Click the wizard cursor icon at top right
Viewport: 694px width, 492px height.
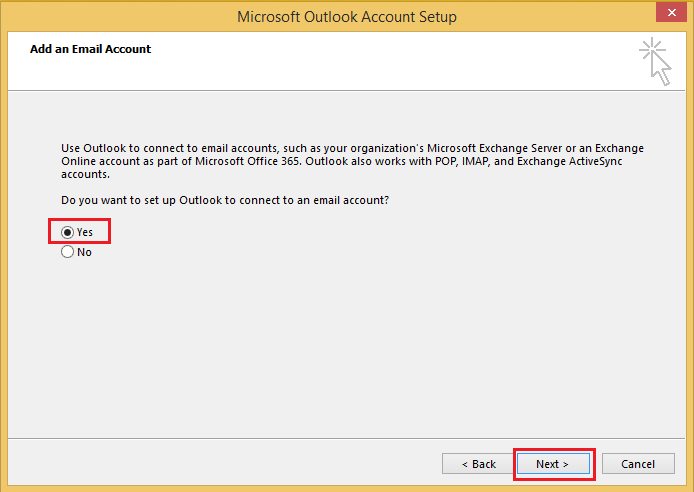(x=655, y=62)
